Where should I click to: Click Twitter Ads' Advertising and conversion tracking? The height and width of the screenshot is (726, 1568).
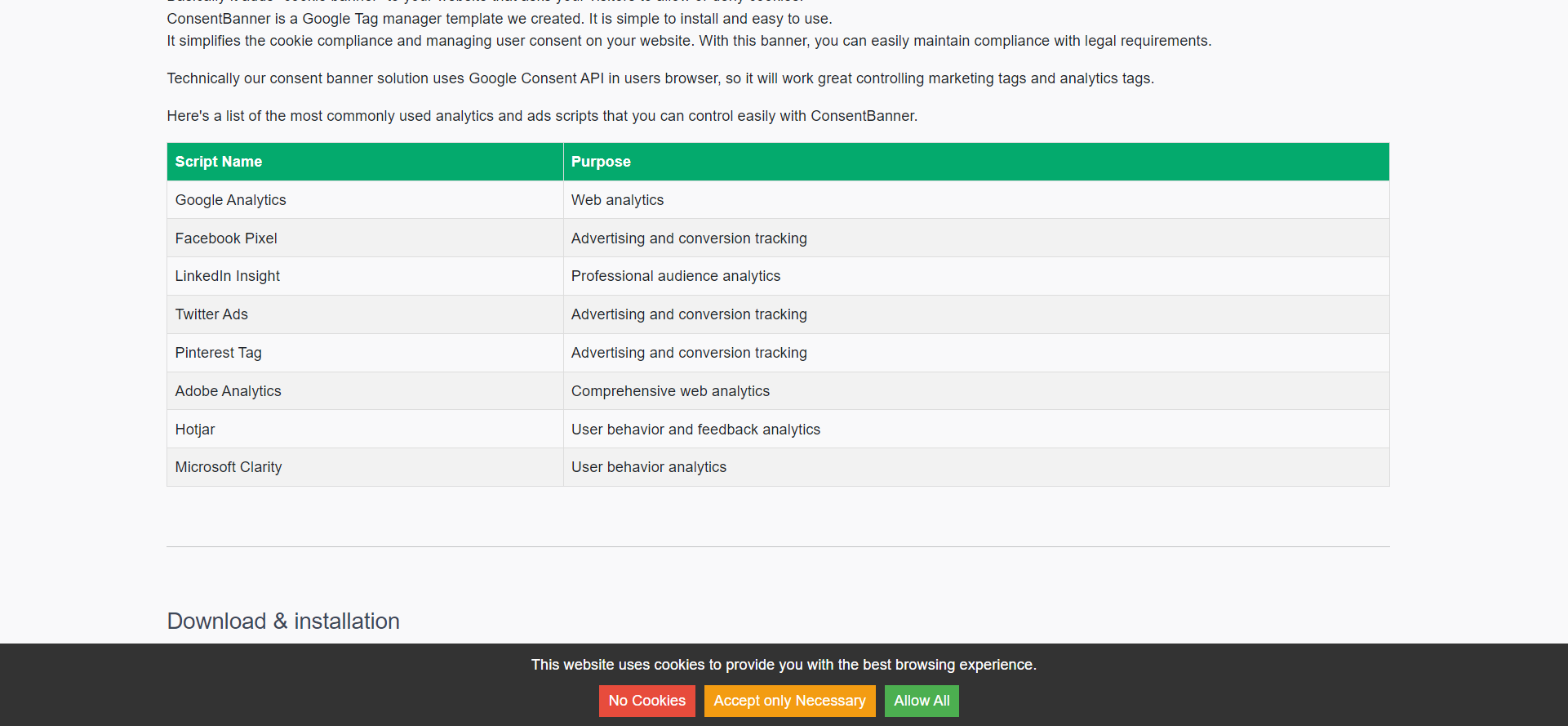tap(976, 314)
